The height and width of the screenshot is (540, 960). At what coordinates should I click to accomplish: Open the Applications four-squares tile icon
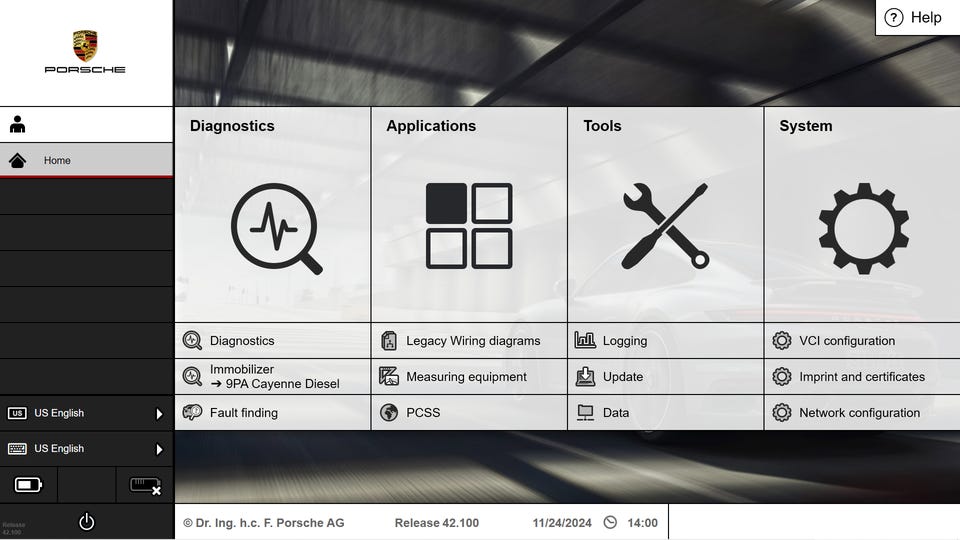pos(469,226)
